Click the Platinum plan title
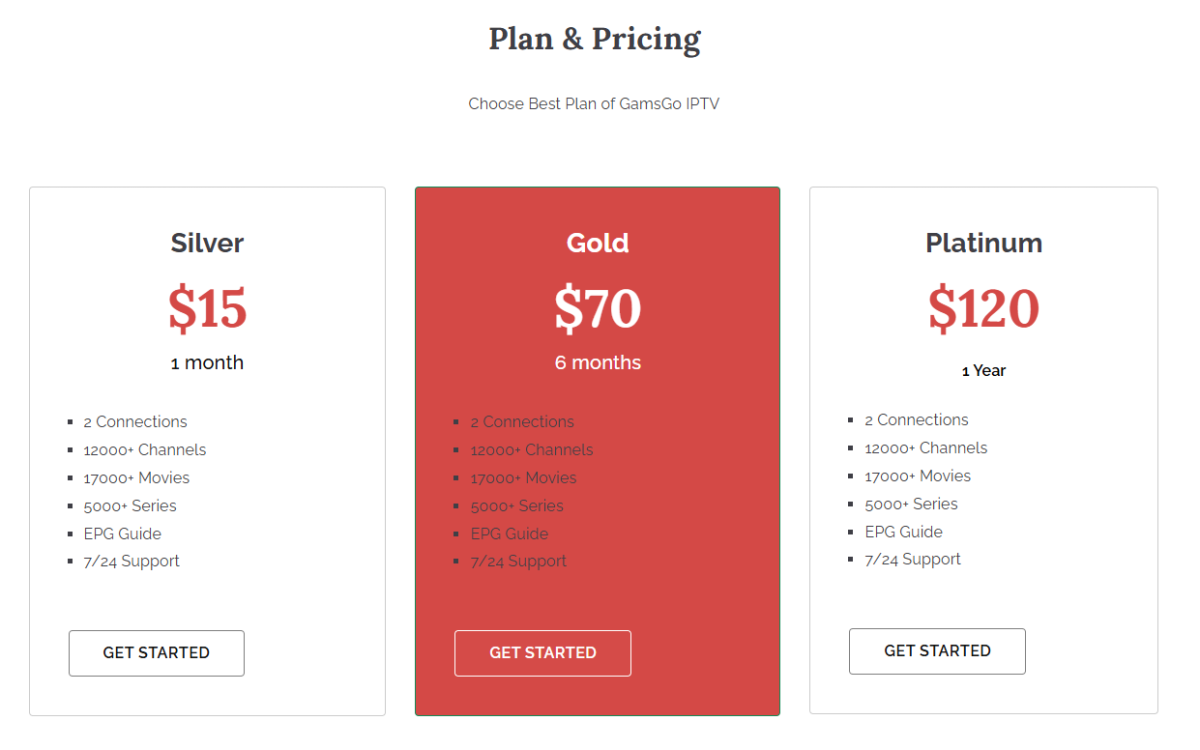This screenshot has height=750, width=1200. pos(983,242)
